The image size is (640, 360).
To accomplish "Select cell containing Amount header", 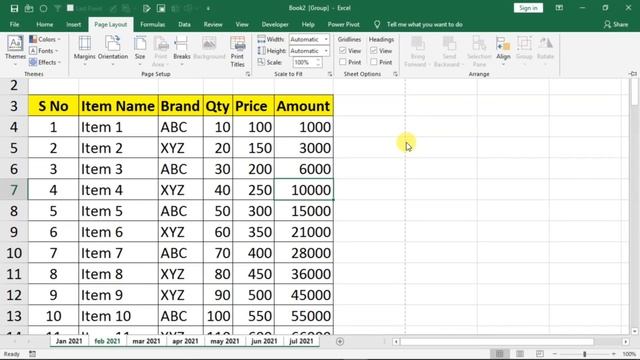I will pyautogui.click(x=304, y=106).
